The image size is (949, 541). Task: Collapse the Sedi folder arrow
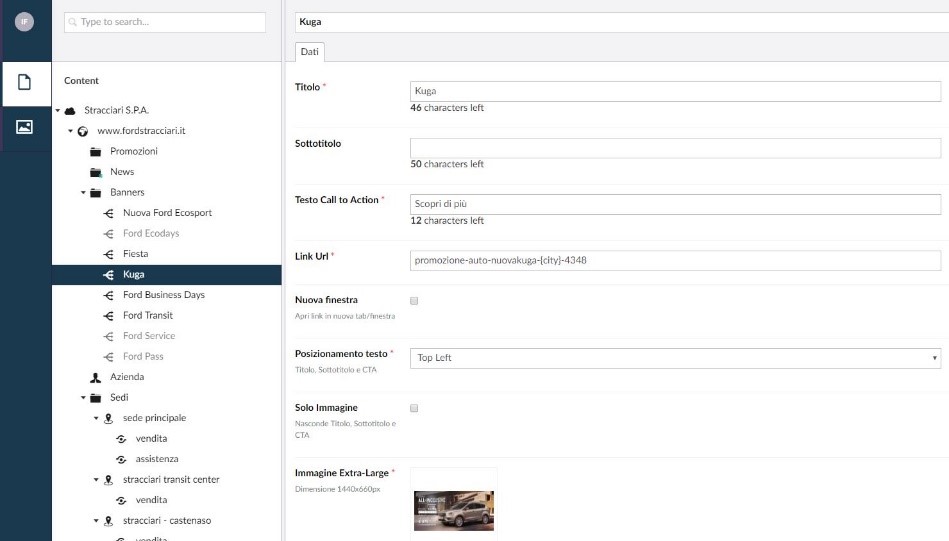pos(84,398)
